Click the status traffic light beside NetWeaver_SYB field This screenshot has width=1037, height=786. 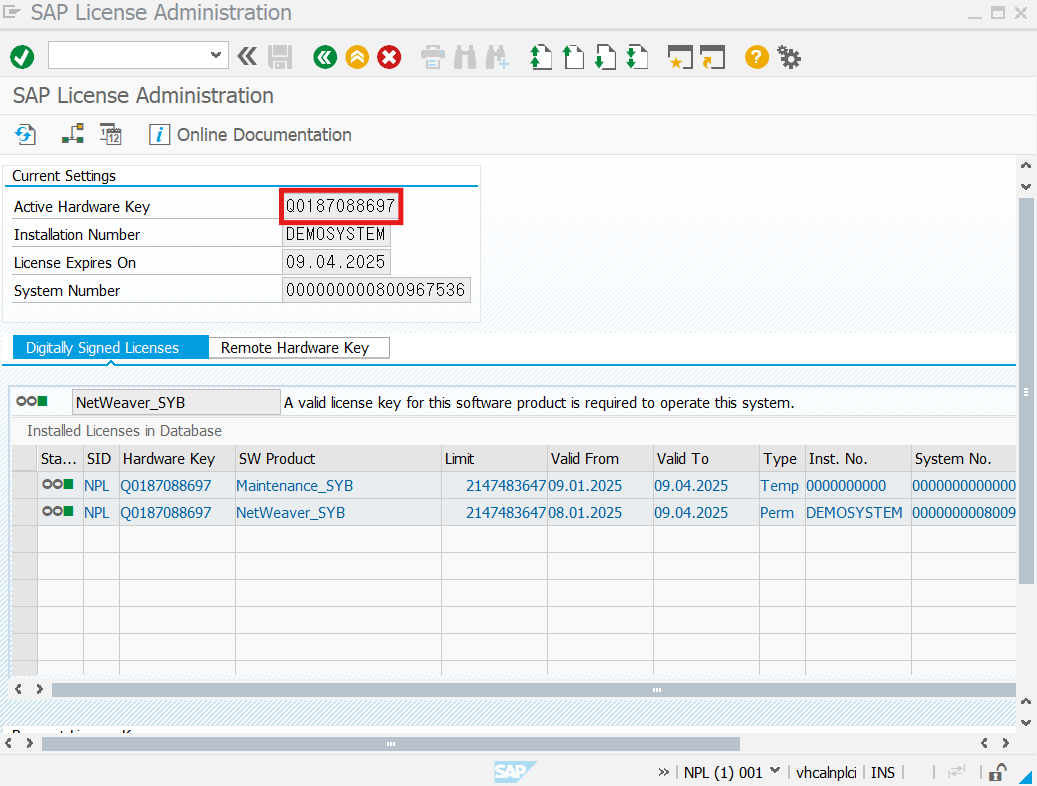click(x=32, y=402)
